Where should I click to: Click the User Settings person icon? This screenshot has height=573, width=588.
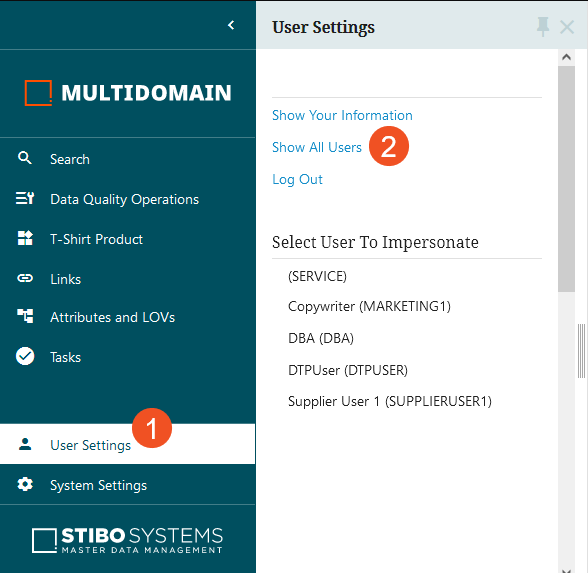pos(25,444)
